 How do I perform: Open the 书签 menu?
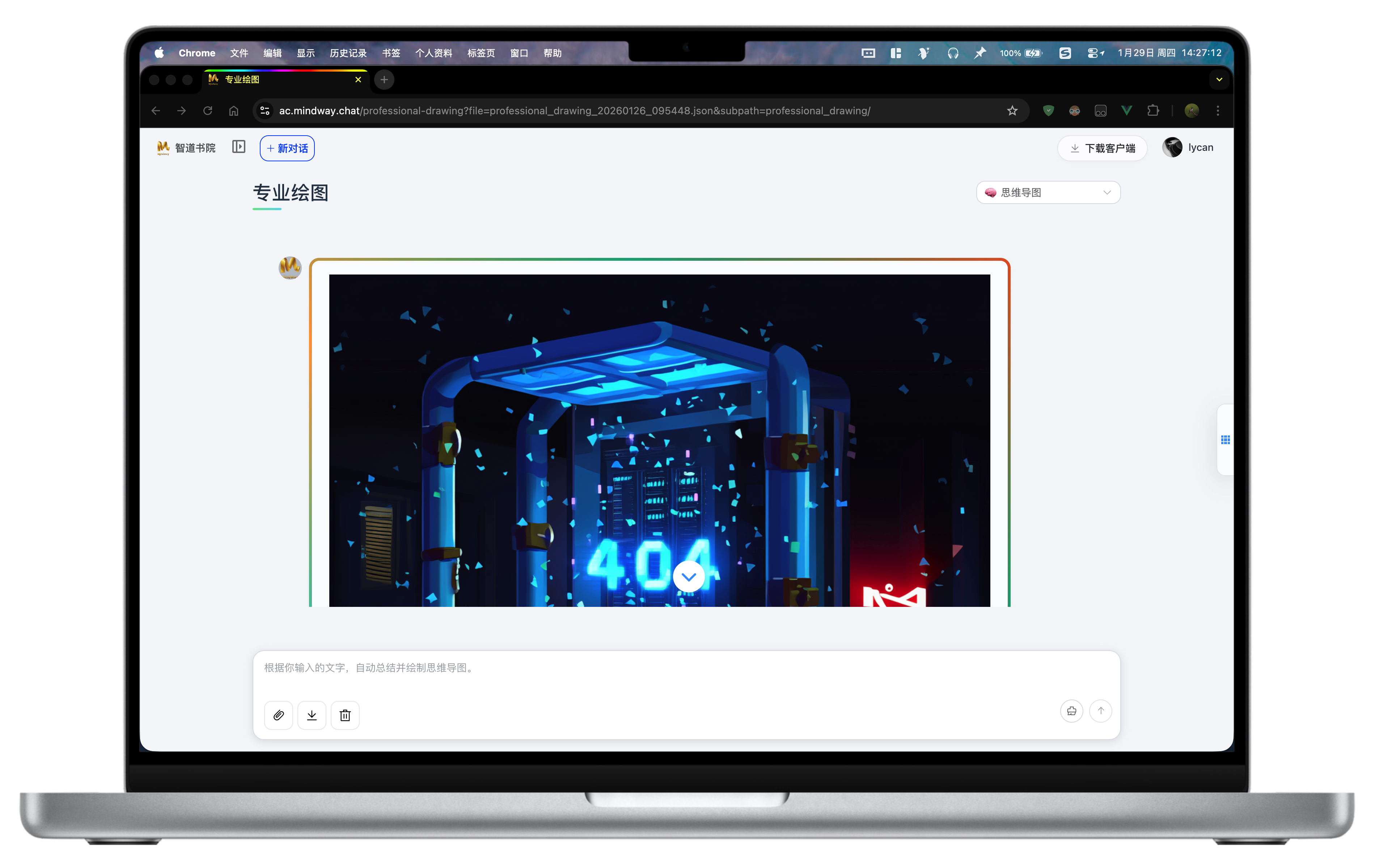(x=391, y=53)
